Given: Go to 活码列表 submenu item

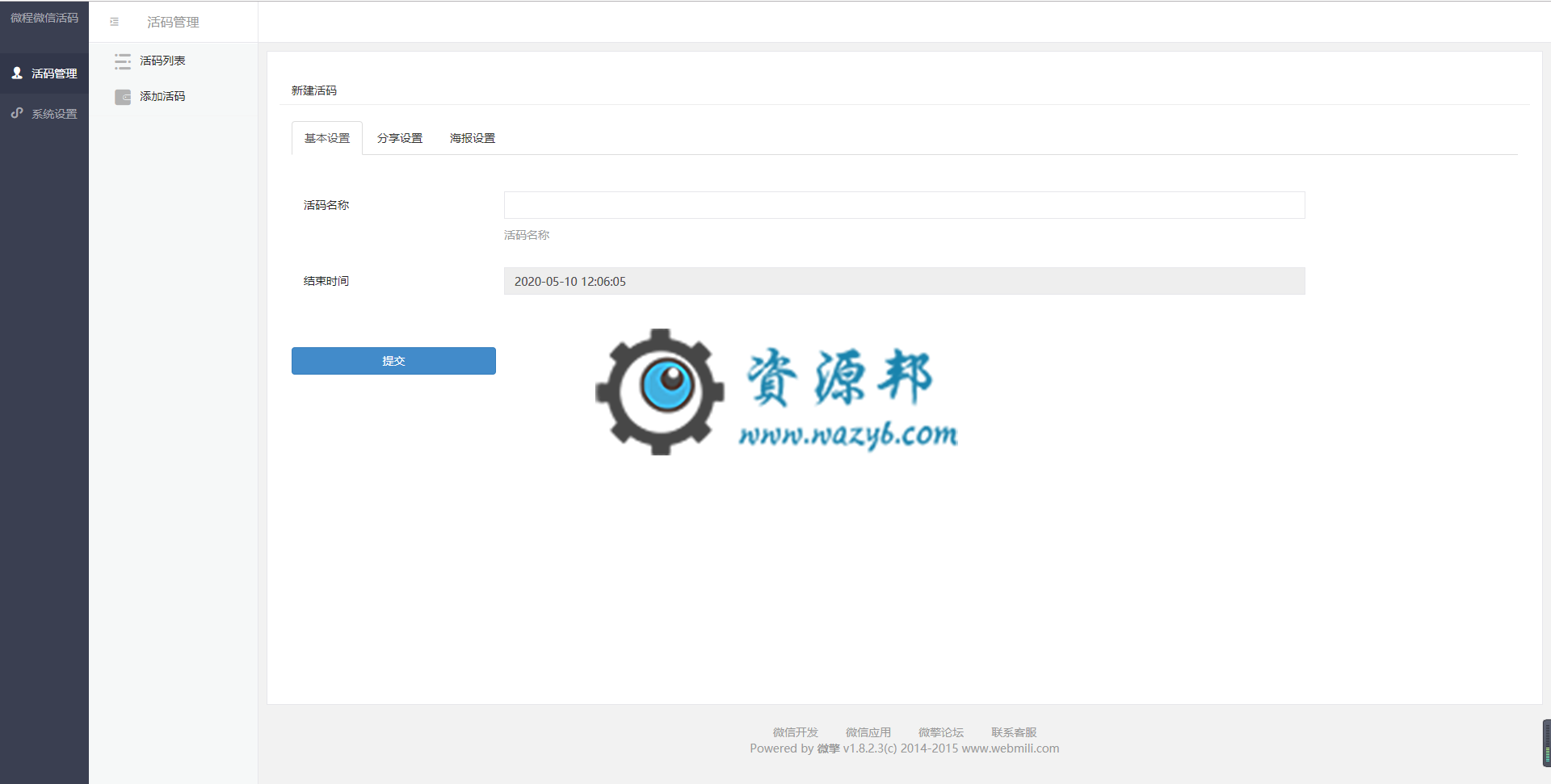Looking at the screenshot, I should 162,61.
